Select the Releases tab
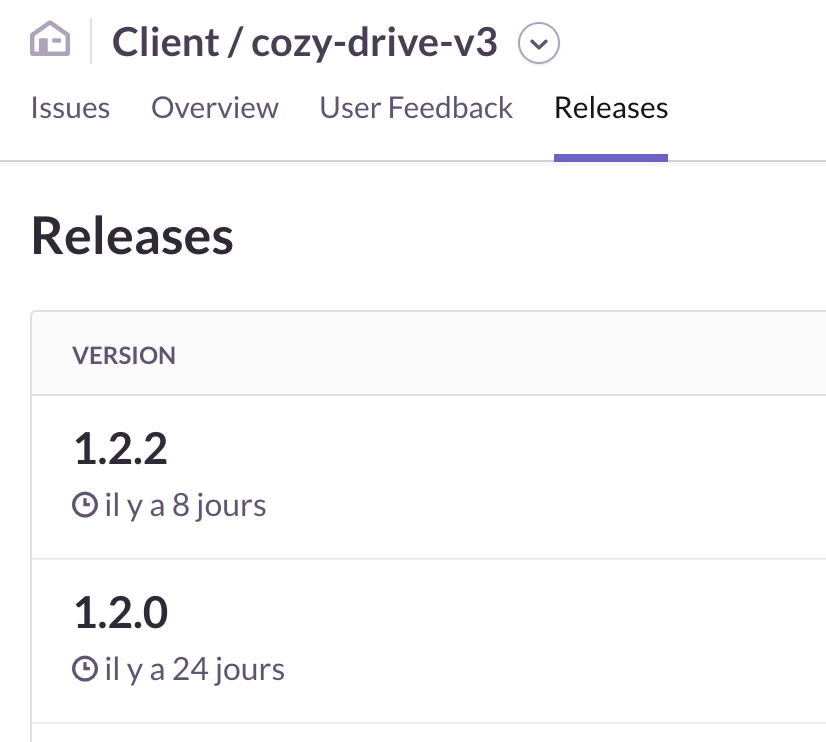Viewport: 826px width, 742px height. click(x=611, y=108)
